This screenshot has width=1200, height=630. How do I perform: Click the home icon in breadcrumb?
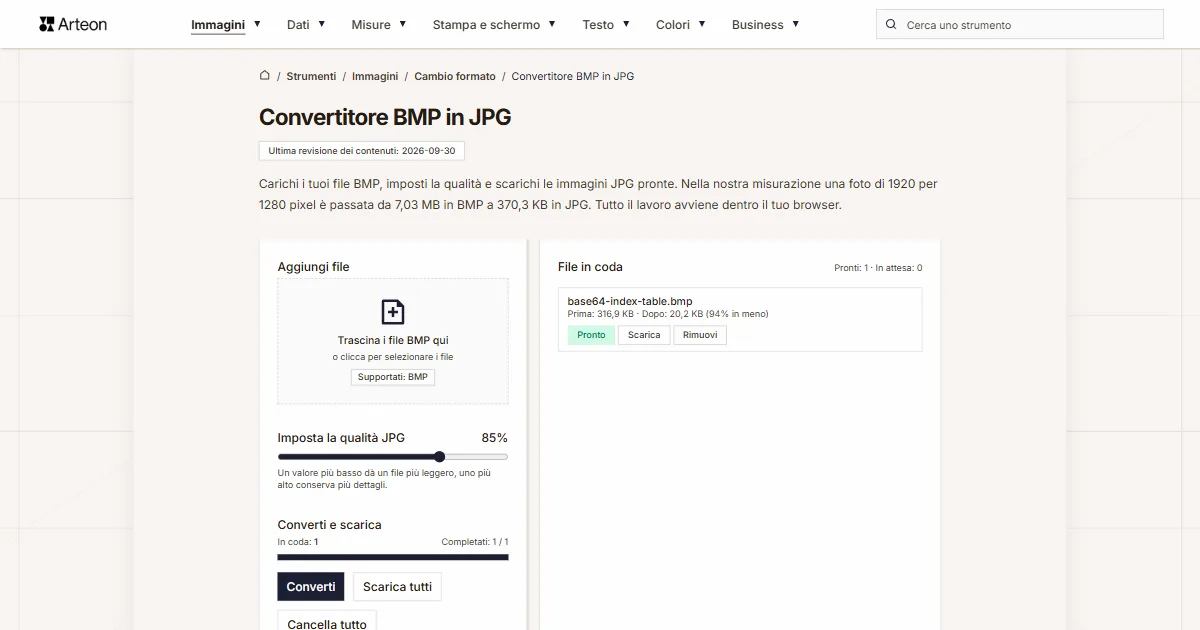click(x=264, y=75)
